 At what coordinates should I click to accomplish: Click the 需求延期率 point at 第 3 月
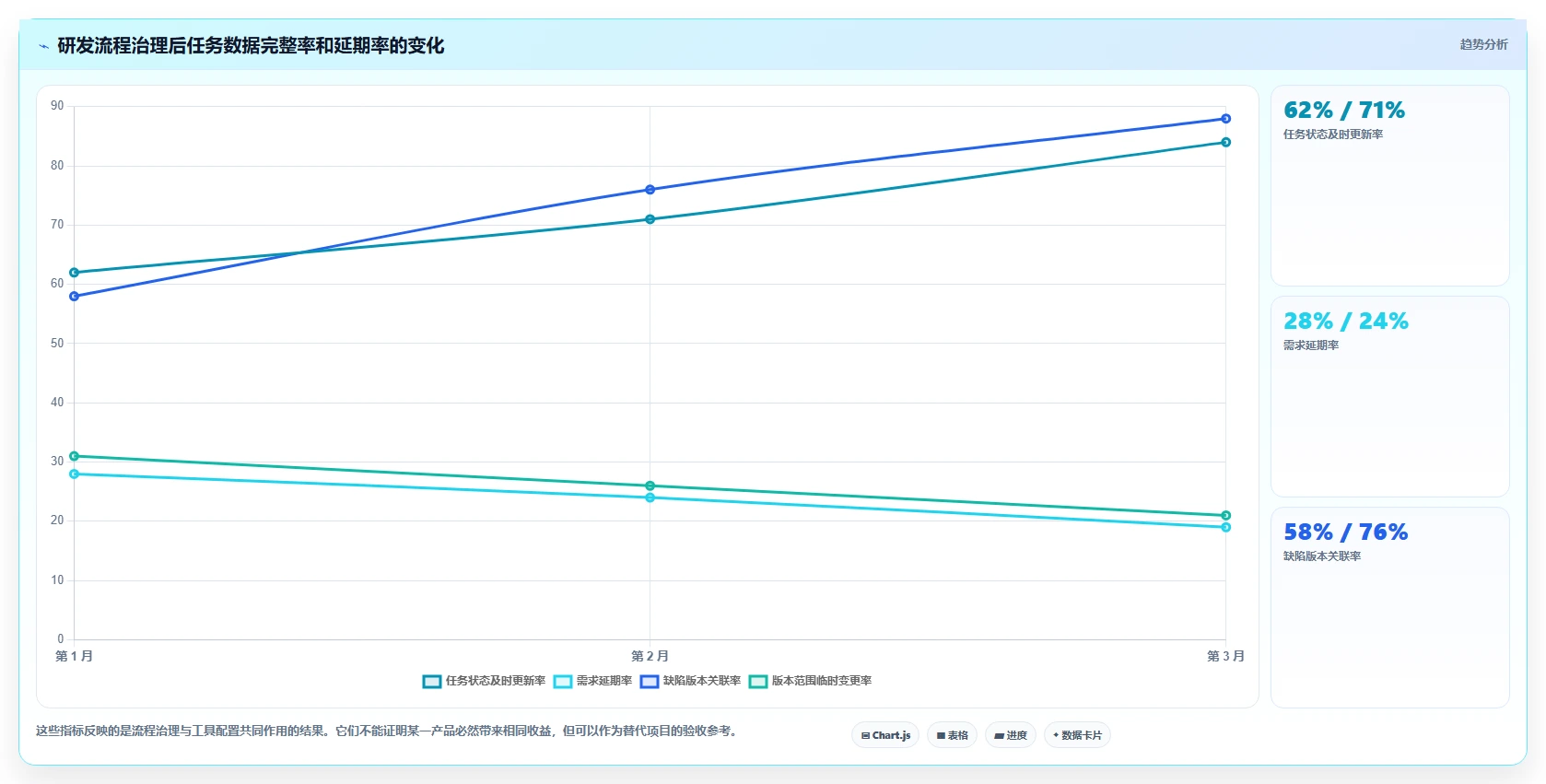pos(1226,527)
